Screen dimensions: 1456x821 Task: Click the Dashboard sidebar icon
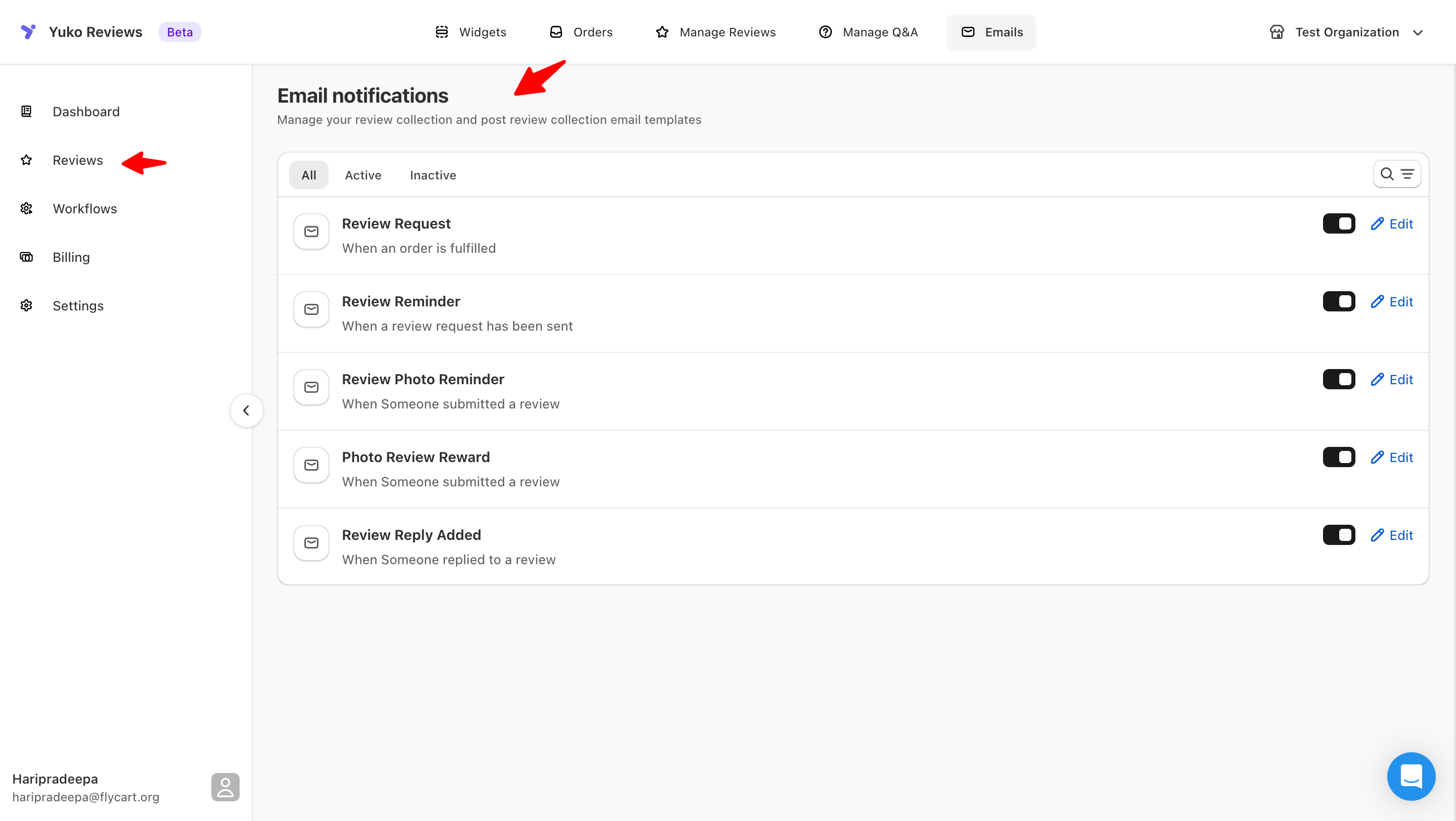[x=26, y=111]
